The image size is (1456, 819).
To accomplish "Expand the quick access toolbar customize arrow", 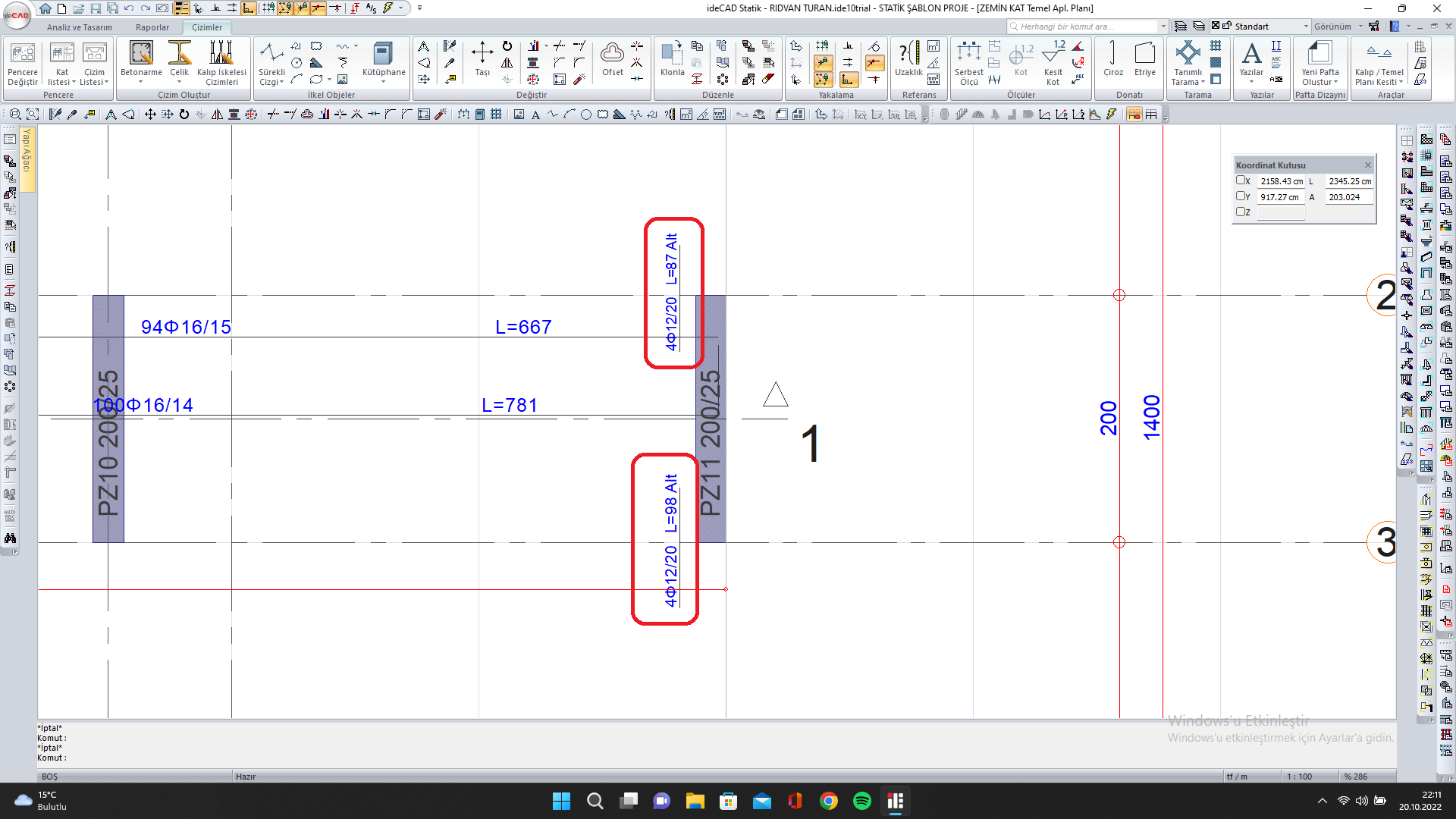I will 420,8.
